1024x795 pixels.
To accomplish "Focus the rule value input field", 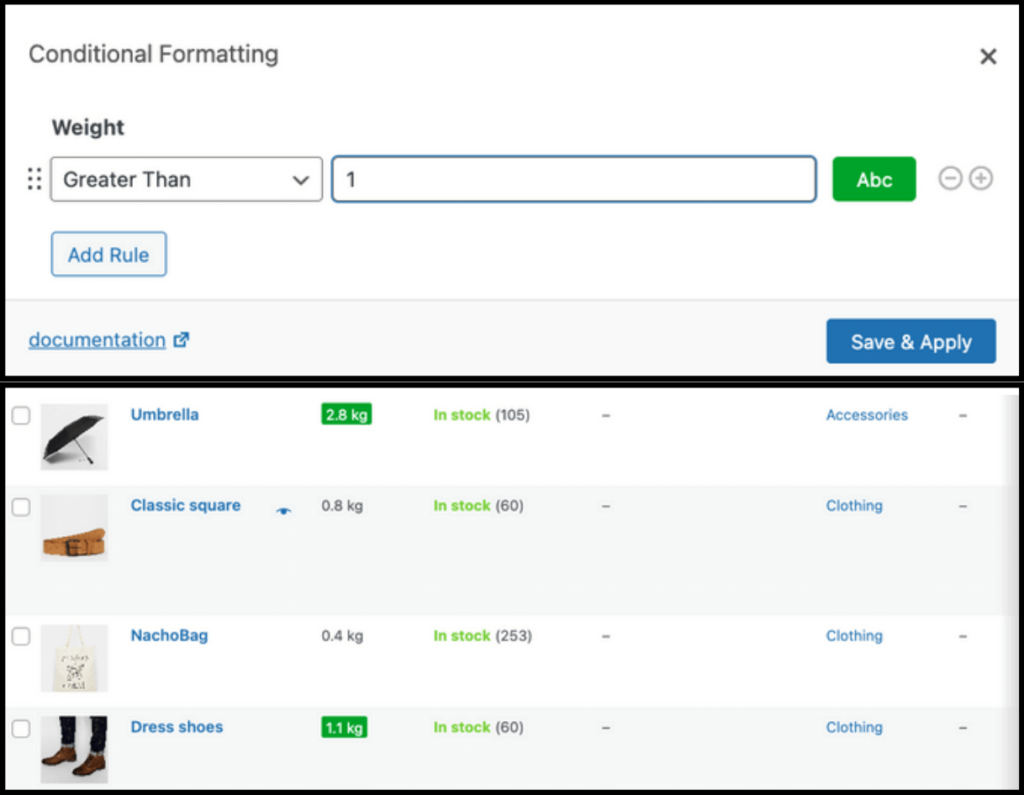I will pos(574,180).
